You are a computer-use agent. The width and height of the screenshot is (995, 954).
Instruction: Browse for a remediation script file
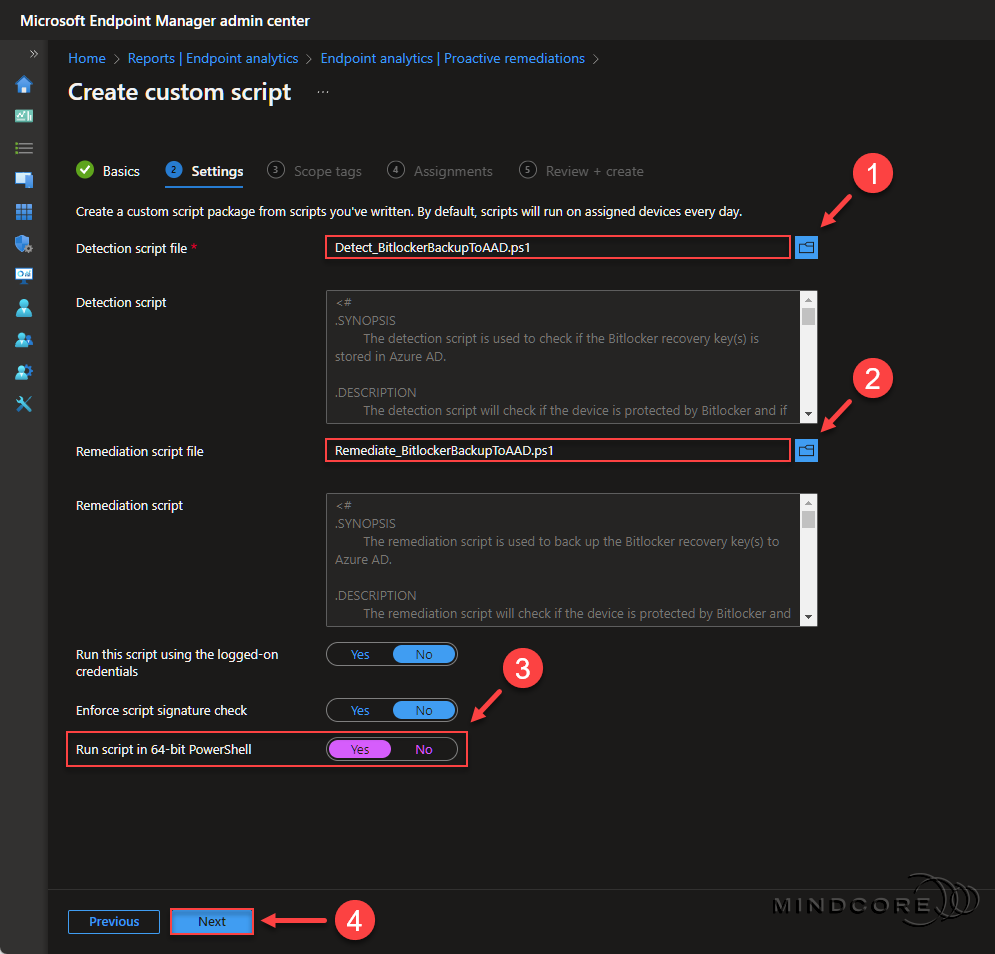[x=806, y=450]
